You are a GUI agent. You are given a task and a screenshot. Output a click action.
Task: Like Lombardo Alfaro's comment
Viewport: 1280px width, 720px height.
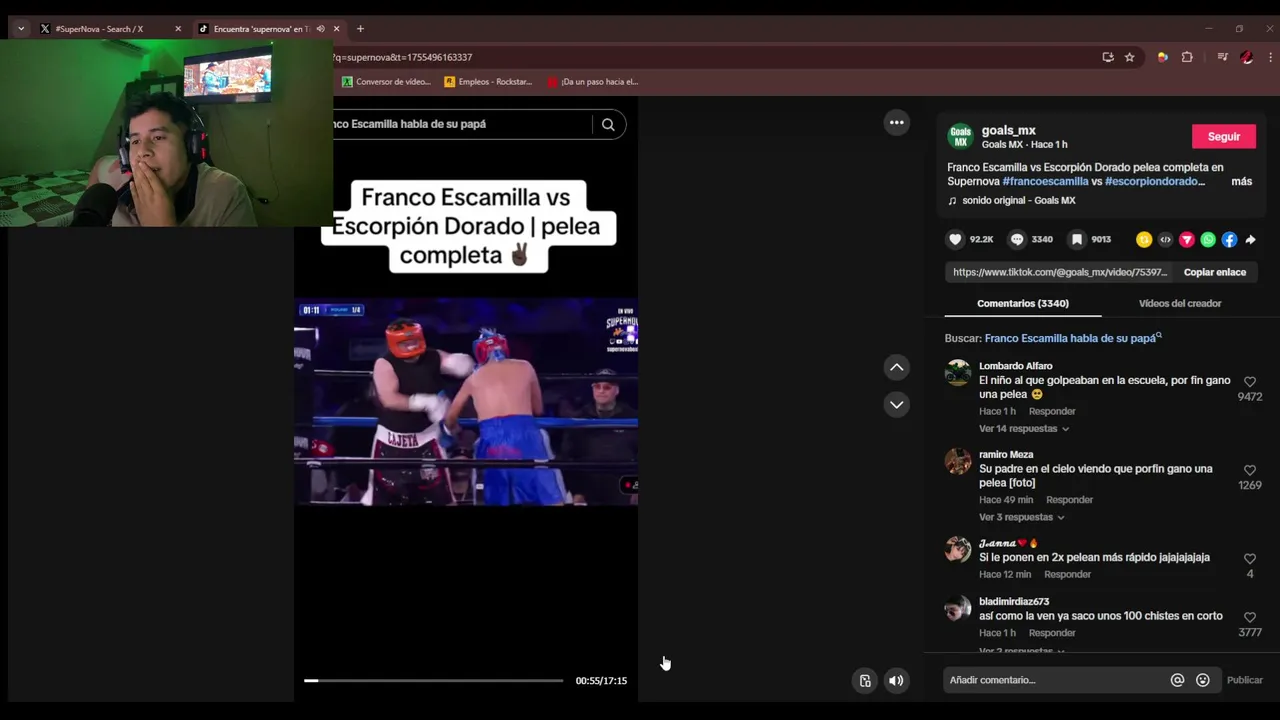click(1250, 382)
